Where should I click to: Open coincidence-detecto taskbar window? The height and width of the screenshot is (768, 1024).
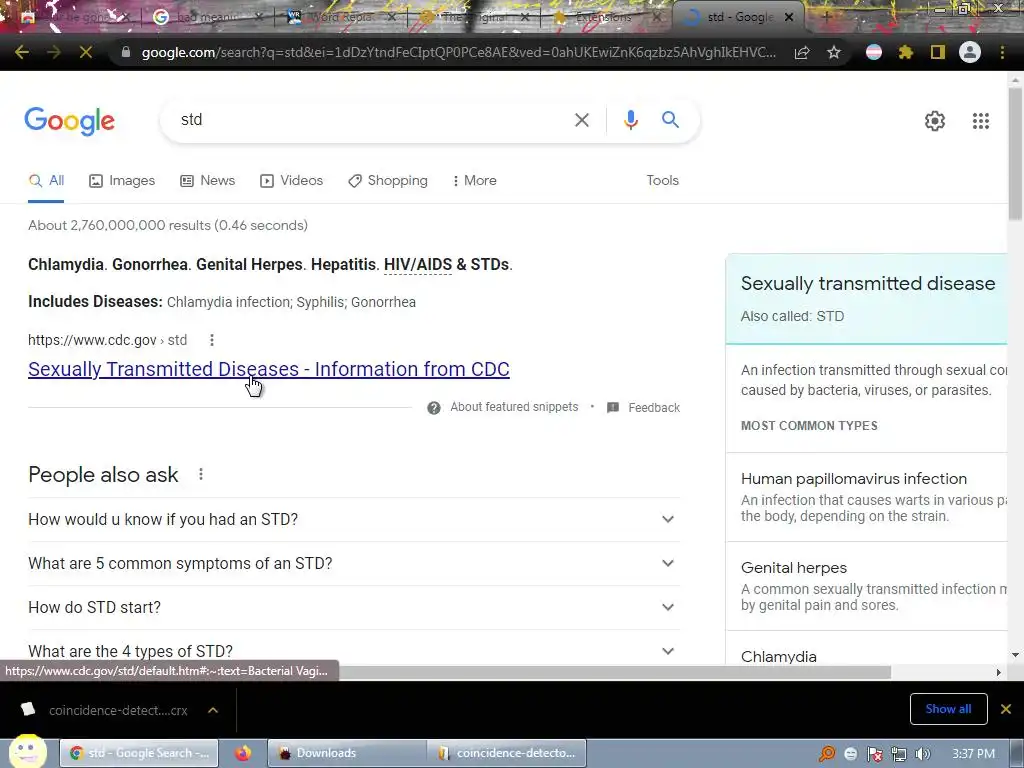(x=507, y=753)
